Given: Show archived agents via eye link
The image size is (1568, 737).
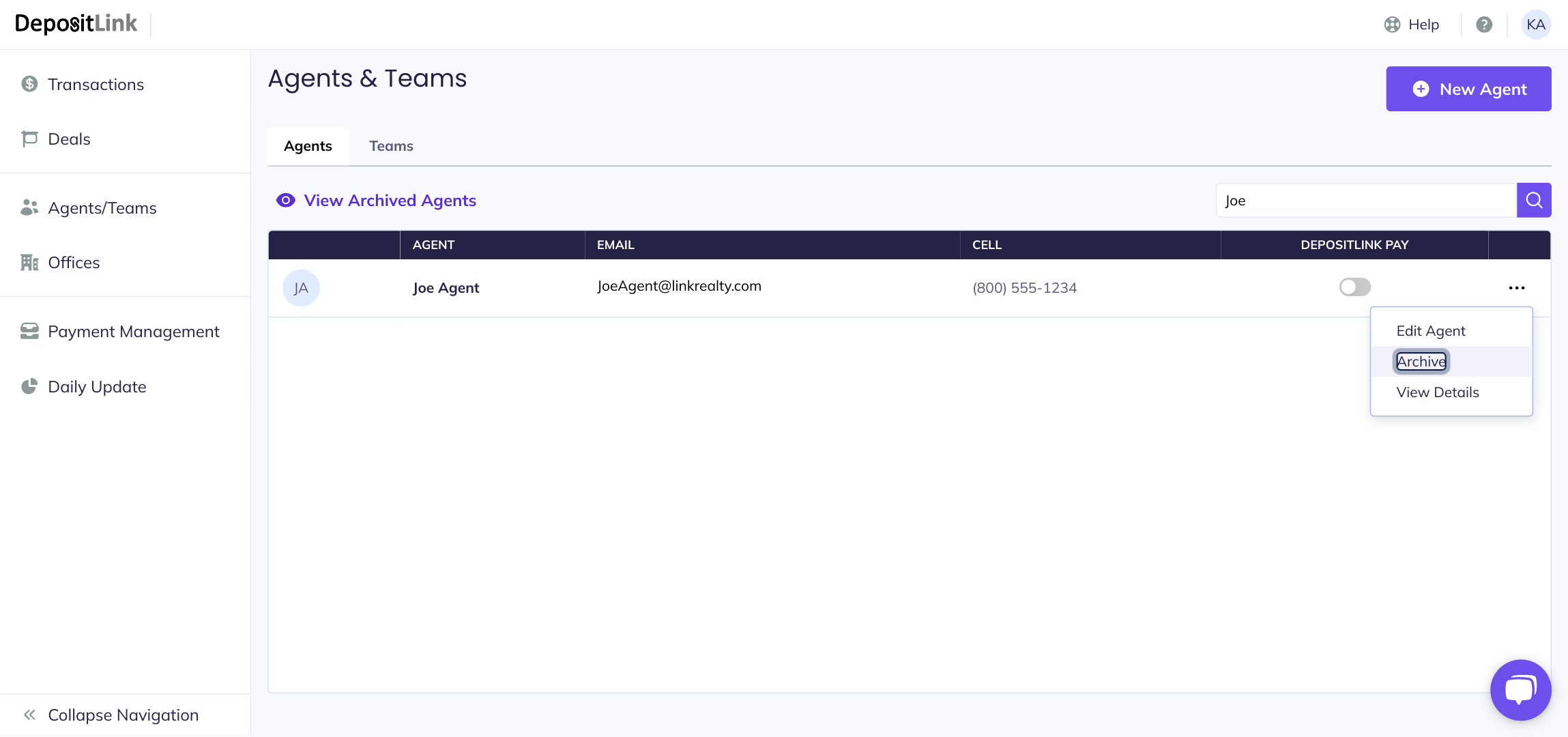Looking at the screenshot, I should click(376, 201).
